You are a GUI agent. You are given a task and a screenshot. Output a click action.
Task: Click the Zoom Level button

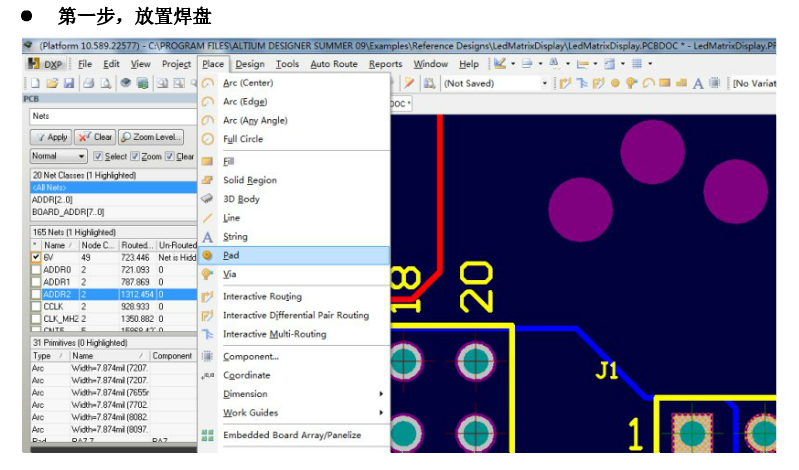point(151,137)
